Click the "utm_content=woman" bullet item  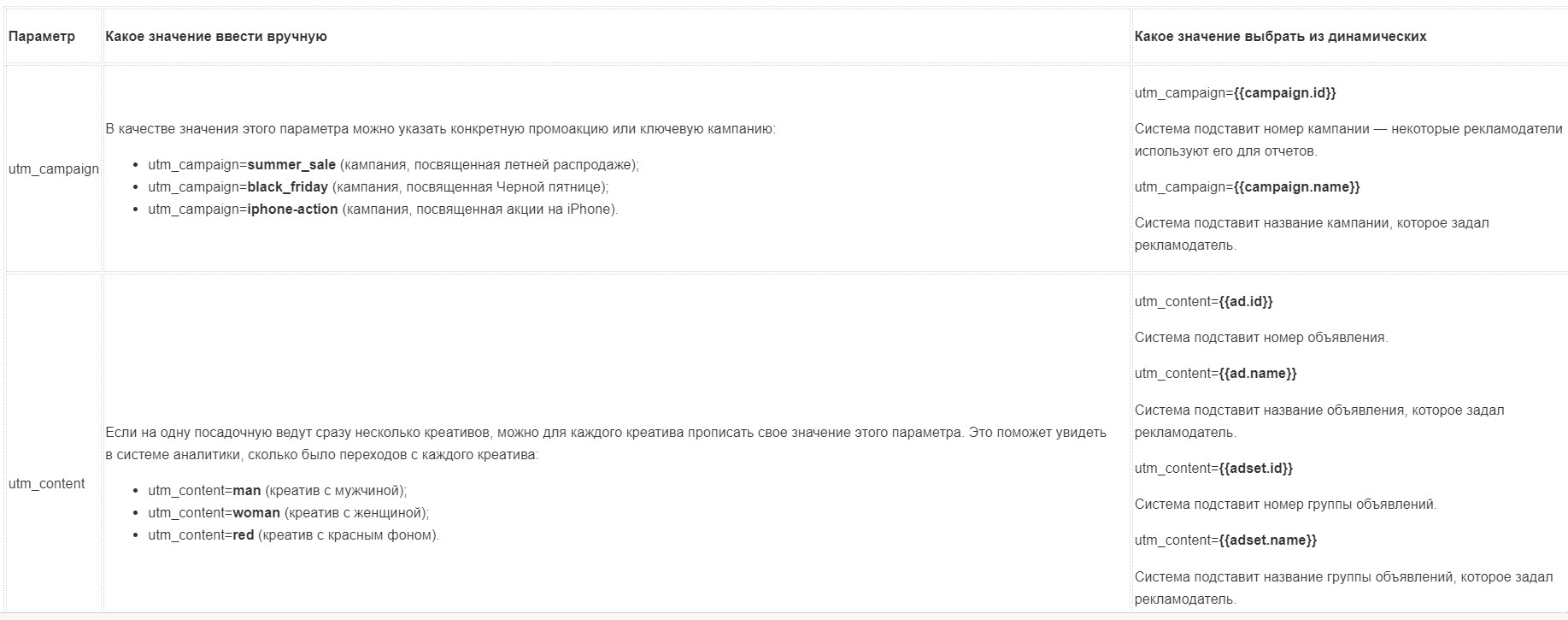pos(288,513)
